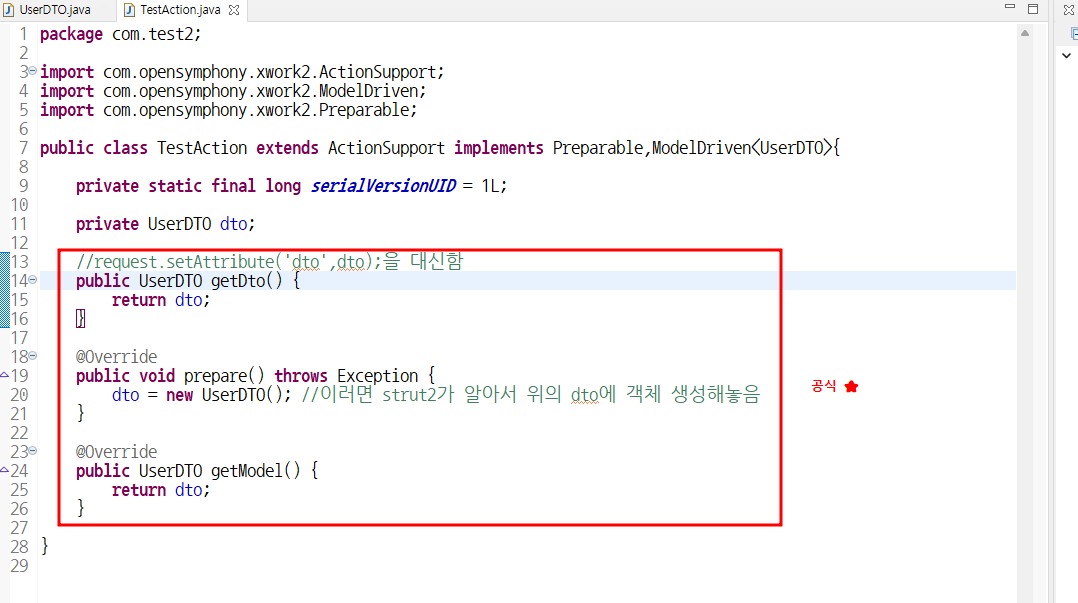Click 'return dto;' on line 25

pos(161,490)
